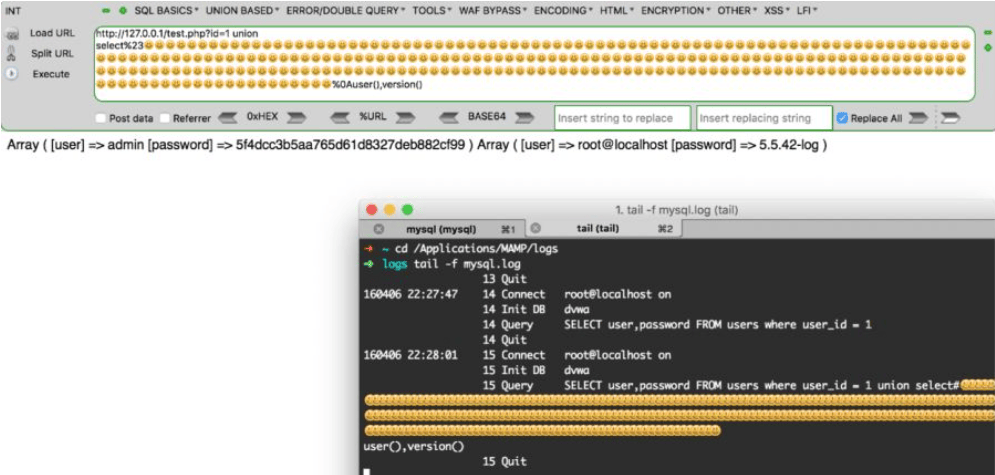Viewport: 995px width, 475px height.
Task: Click the terminal title 'tail -f mysql.log (tail)'
Action: click(675, 210)
